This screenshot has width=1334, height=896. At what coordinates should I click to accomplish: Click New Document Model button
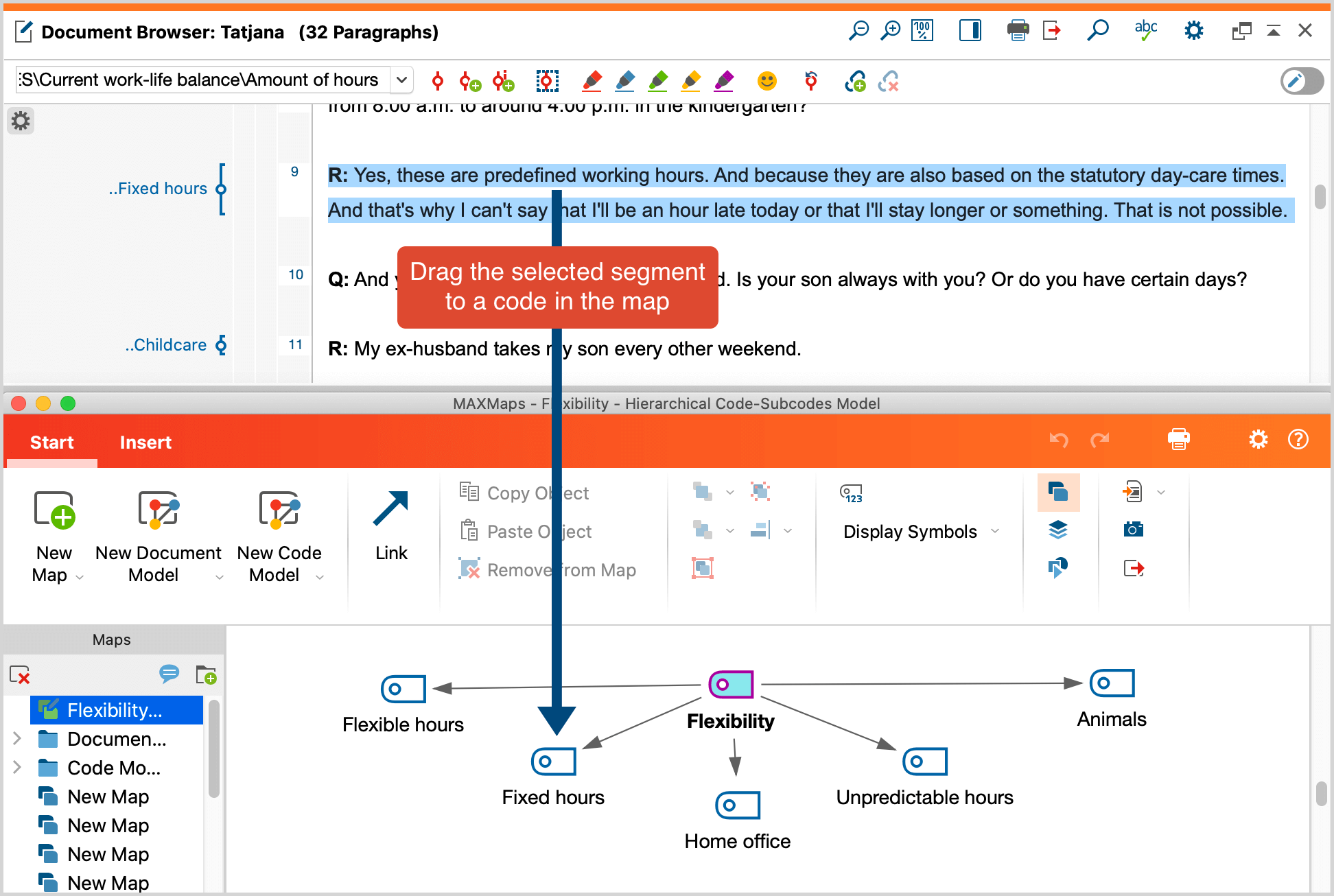pyautogui.click(x=159, y=536)
